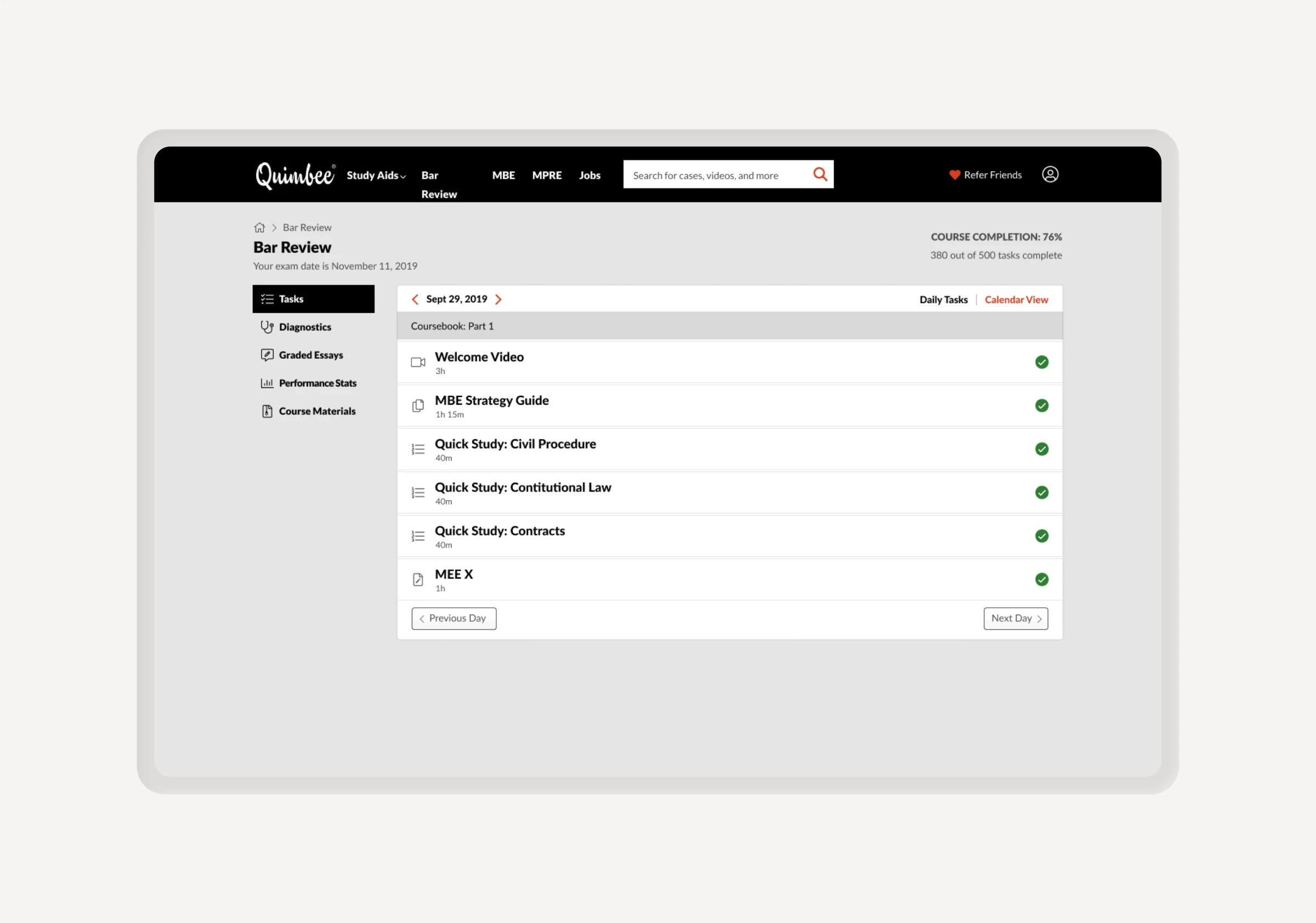Click the MEE X essay icon
This screenshot has height=923, width=1316.
(418, 580)
